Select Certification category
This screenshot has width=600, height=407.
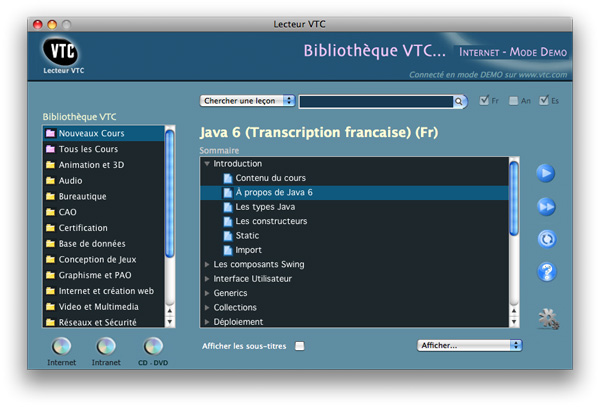point(104,228)
